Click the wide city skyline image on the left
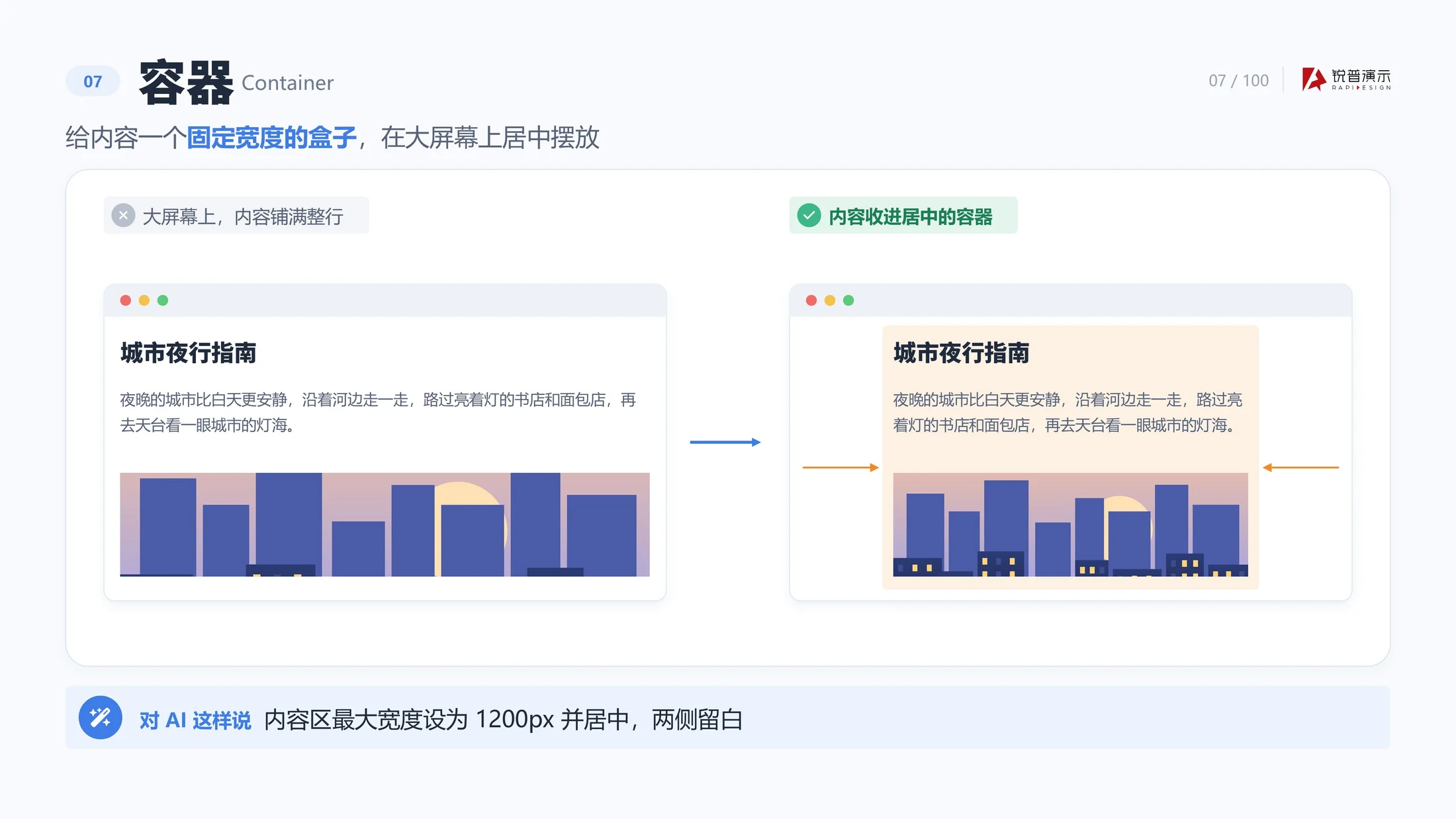This screenshot has height=819, width=1456. [x=385, y=525]
